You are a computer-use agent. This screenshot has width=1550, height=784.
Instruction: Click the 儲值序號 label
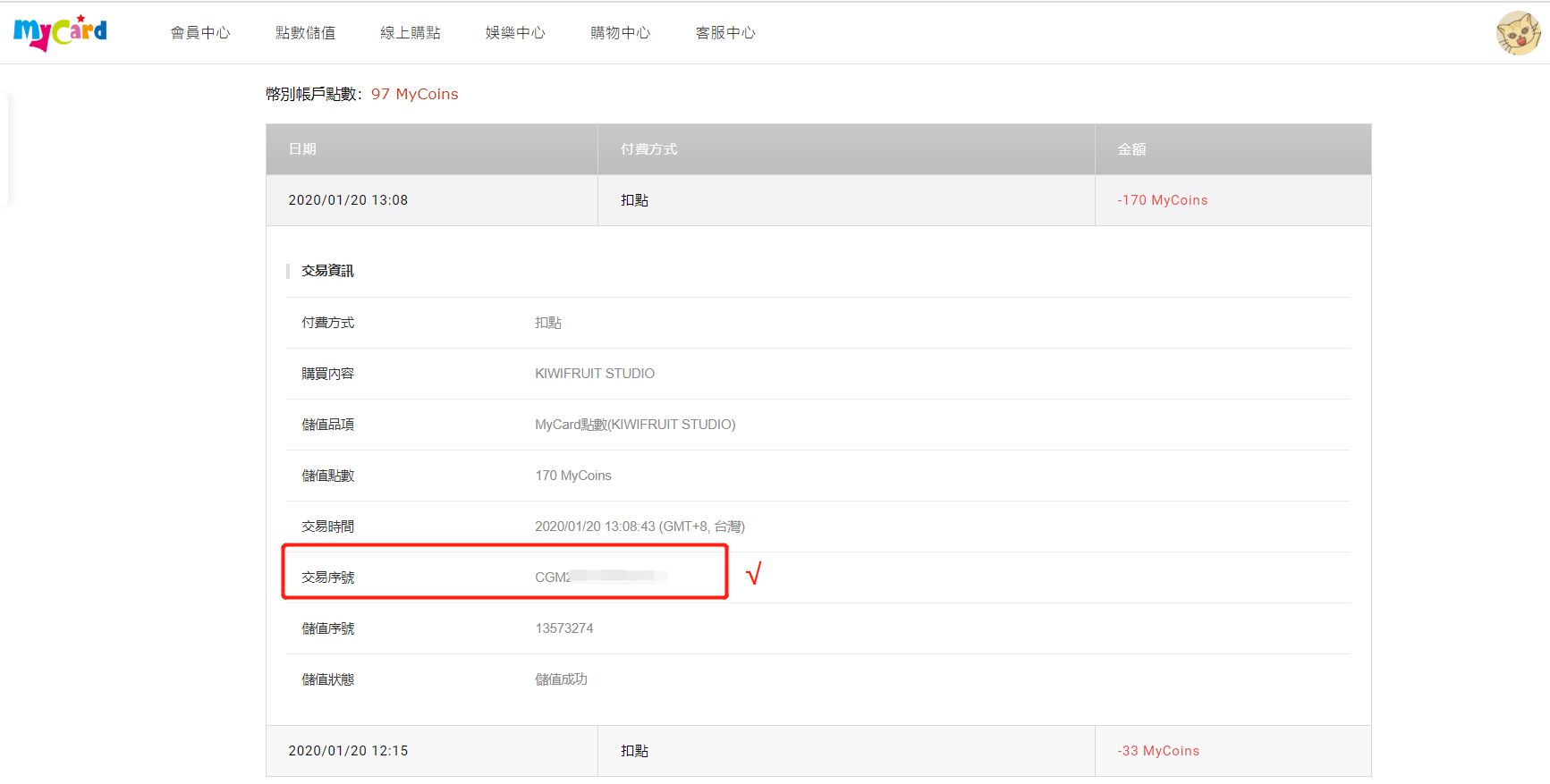pos(327,628)
